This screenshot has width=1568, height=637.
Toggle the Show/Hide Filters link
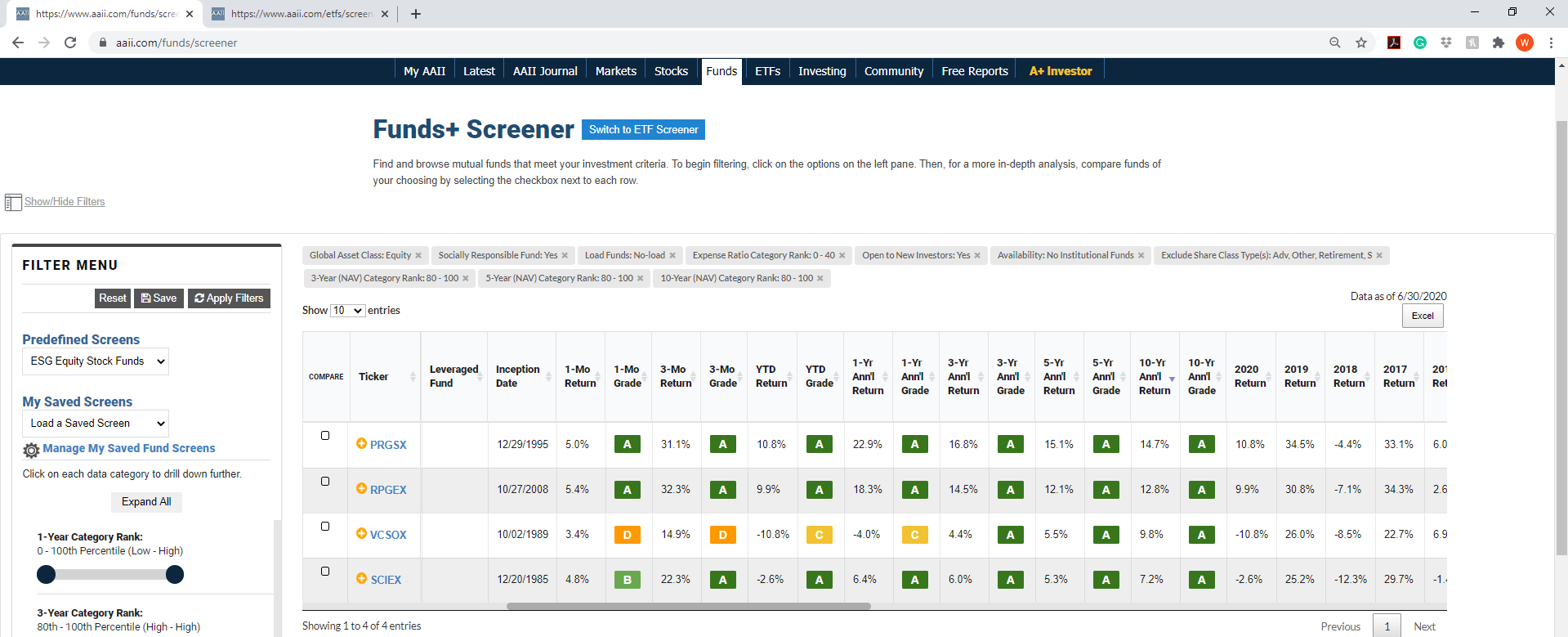point(65,202)
